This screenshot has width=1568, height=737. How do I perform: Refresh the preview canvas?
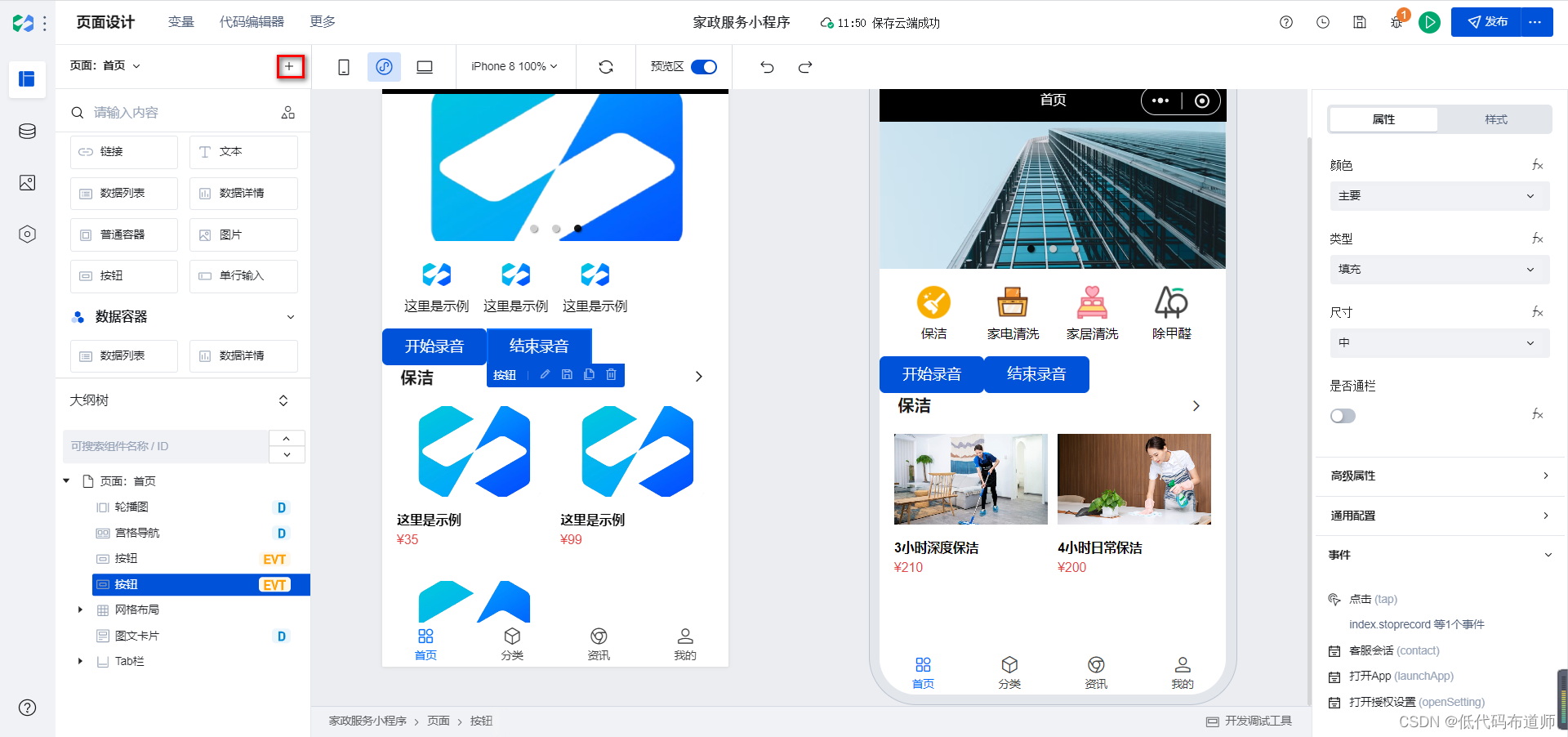[606, 67]
